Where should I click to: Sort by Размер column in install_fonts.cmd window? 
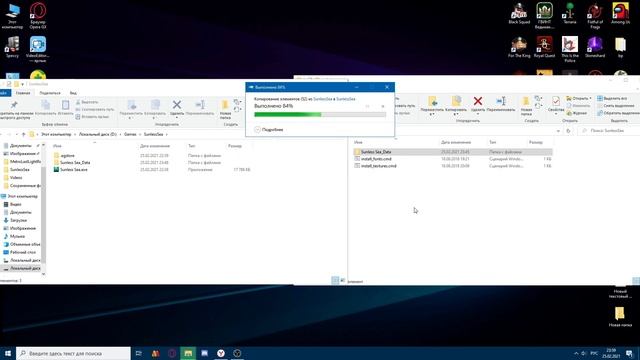(536, 142)
